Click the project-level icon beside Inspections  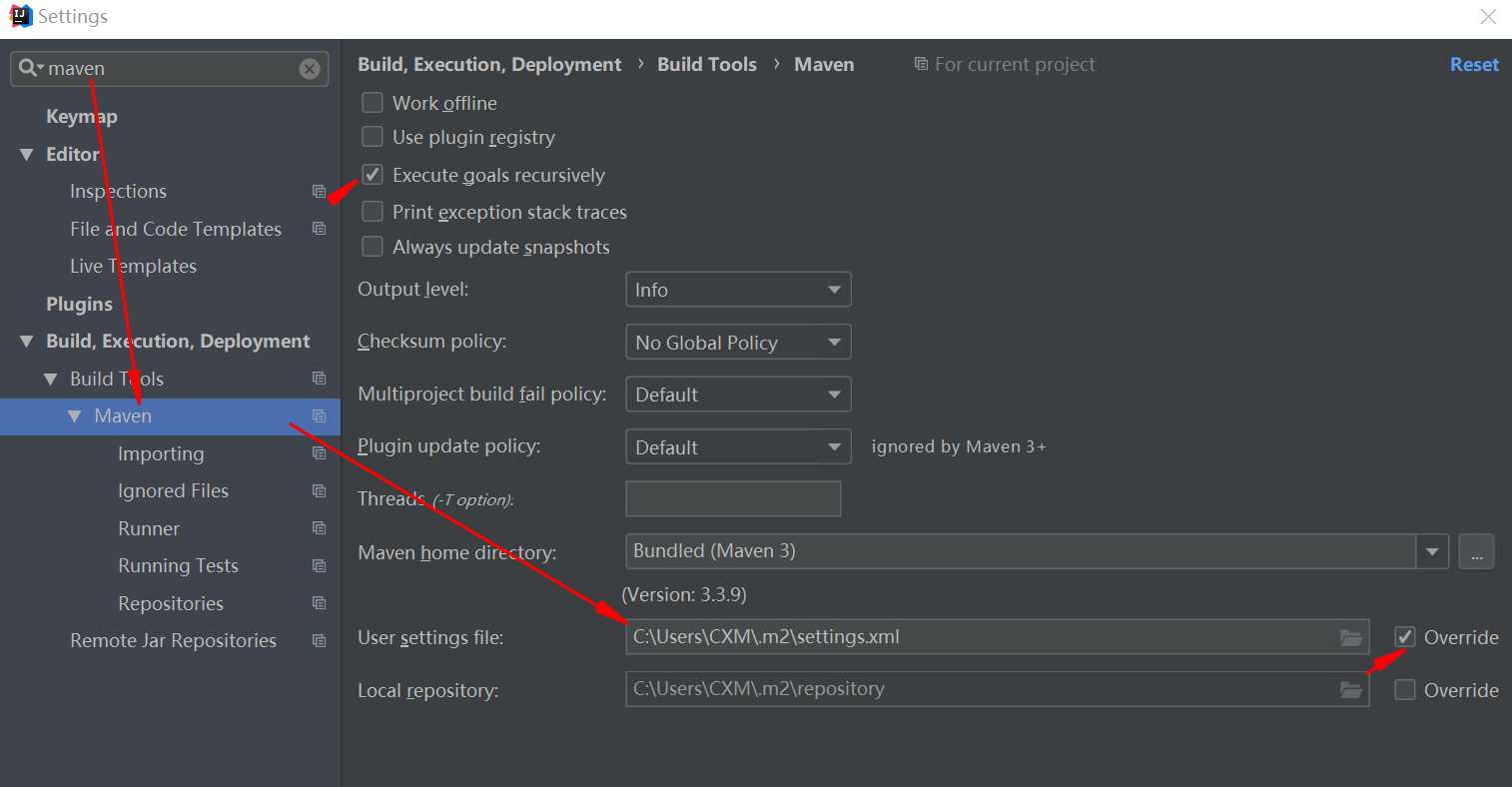320,192
